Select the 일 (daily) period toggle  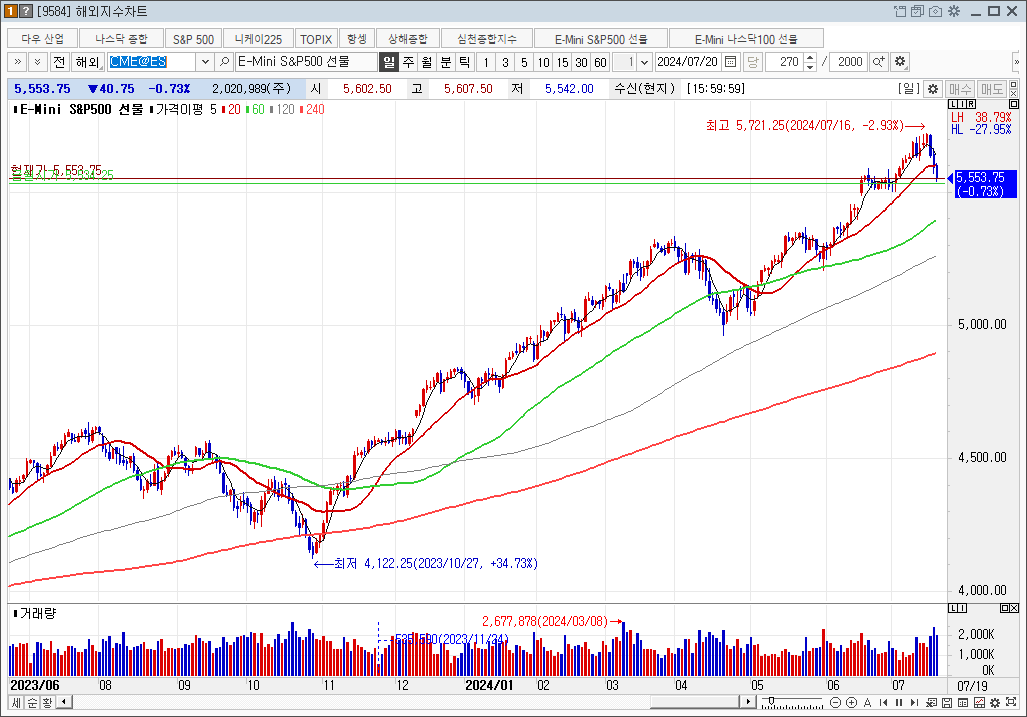click(389, 62)
